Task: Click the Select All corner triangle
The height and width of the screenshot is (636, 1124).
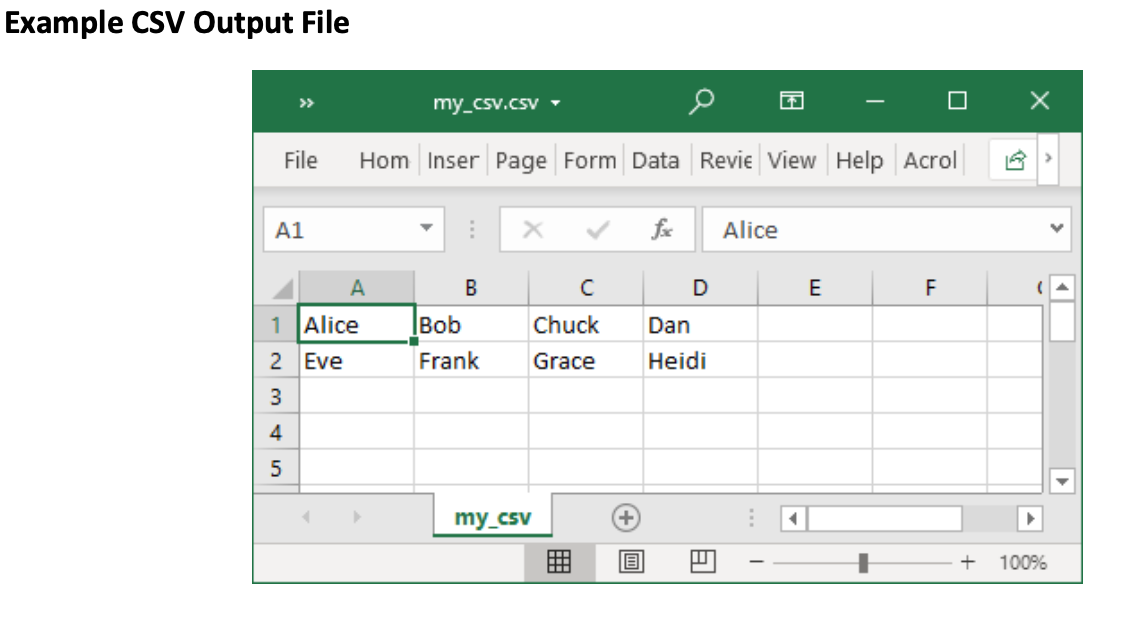Action: [x=282, y=288]
